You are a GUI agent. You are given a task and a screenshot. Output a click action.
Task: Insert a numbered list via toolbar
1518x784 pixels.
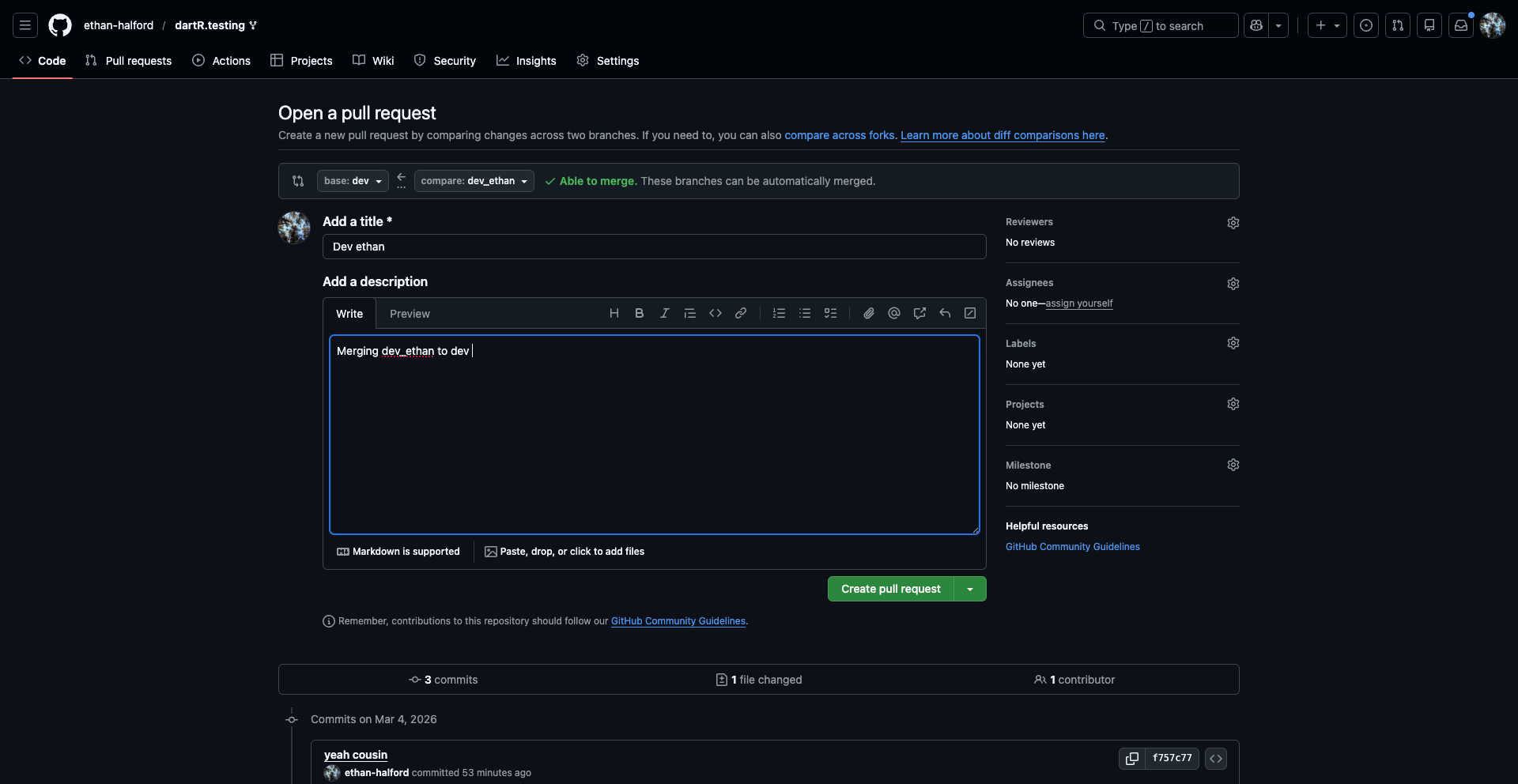pyautogui.click(x=779, y=314)
